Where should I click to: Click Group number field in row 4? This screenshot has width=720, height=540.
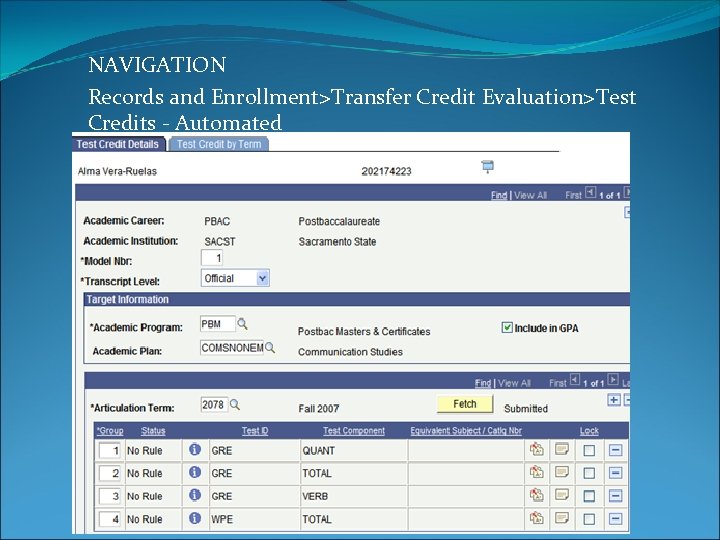[x=110, y=519]
